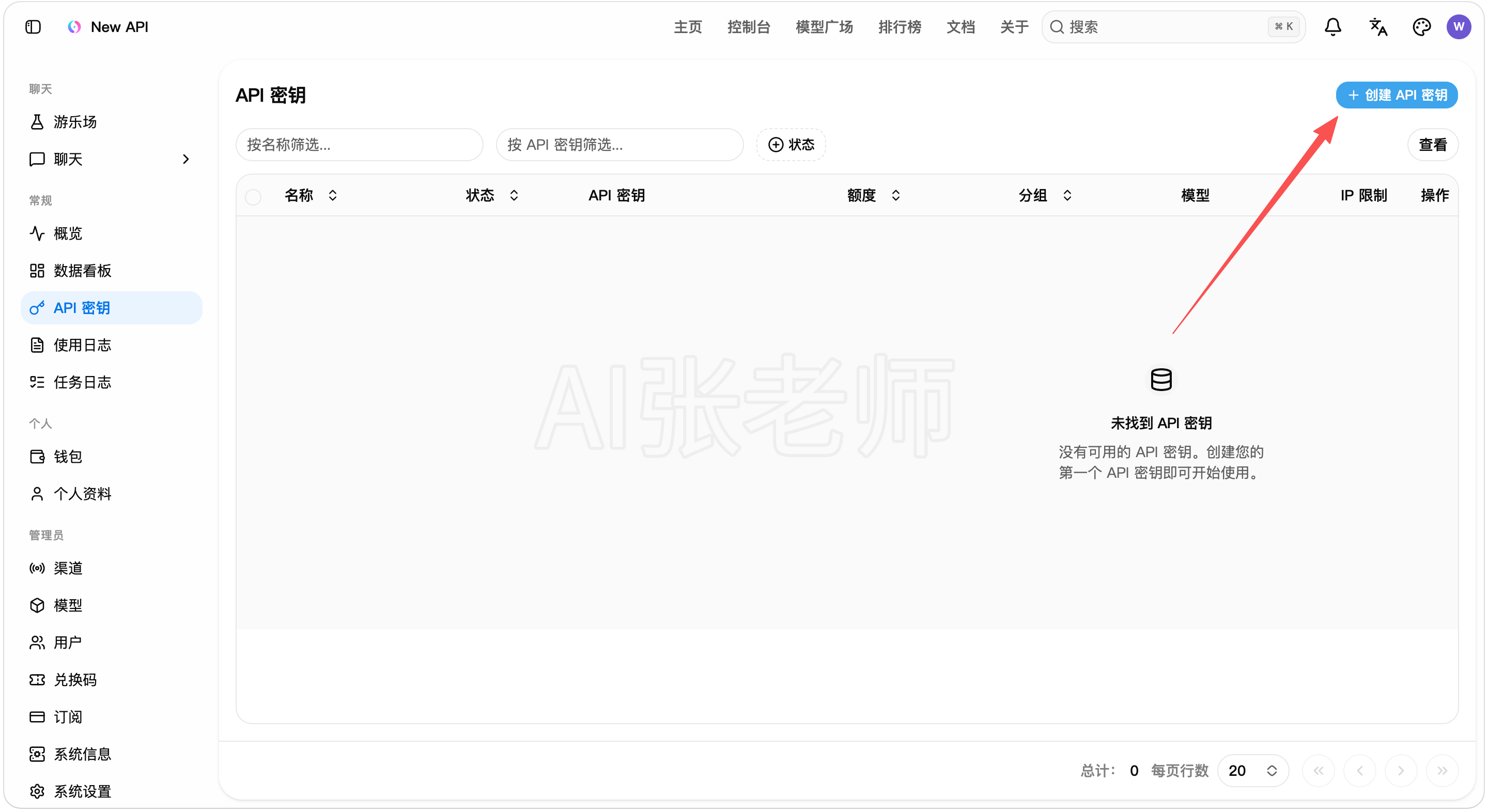The width and height of the screenshot is (1488, 812).
Task: Click the pulse icon beside 概览
Action: click(x=37, y=233)
